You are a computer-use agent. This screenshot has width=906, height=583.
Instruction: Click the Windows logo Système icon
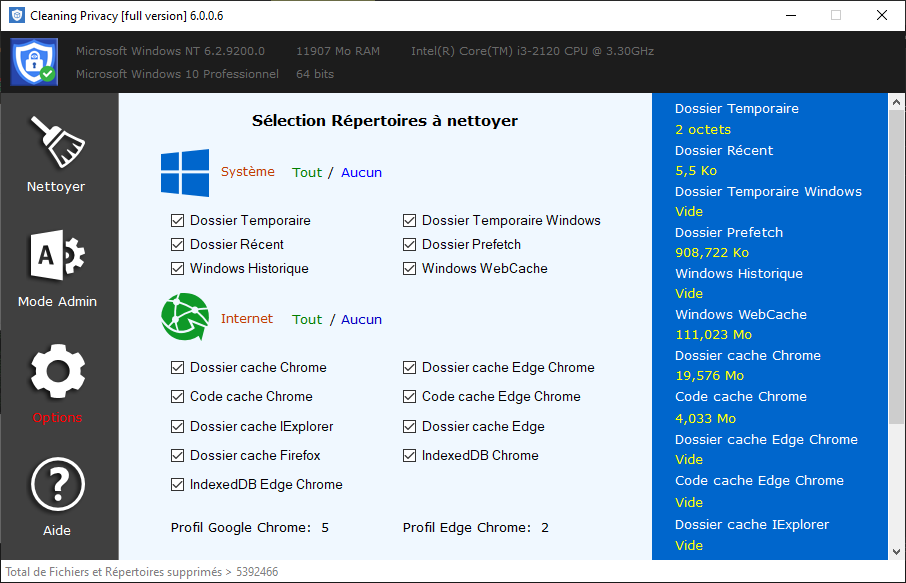185,172
